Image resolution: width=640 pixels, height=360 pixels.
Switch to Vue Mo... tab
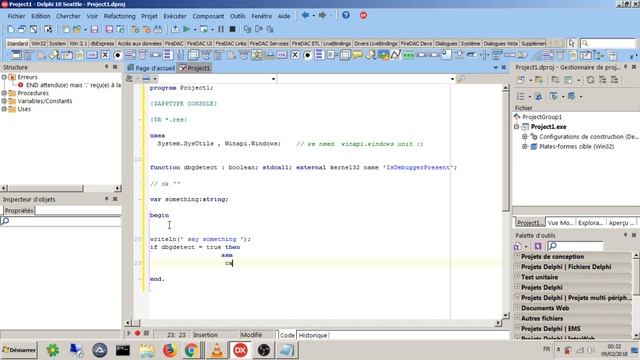pos(560,222)
